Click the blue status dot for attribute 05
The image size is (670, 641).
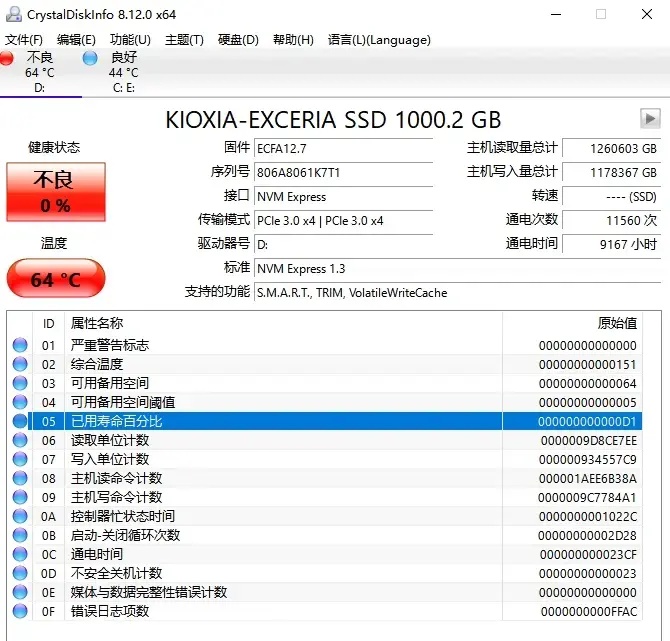click(x=20, y=421)
